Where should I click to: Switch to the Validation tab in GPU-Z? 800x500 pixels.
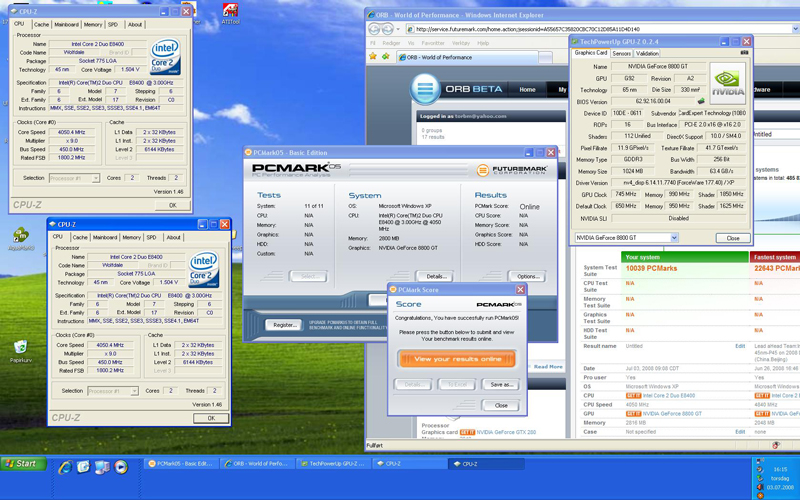click(x=647, y=53)
